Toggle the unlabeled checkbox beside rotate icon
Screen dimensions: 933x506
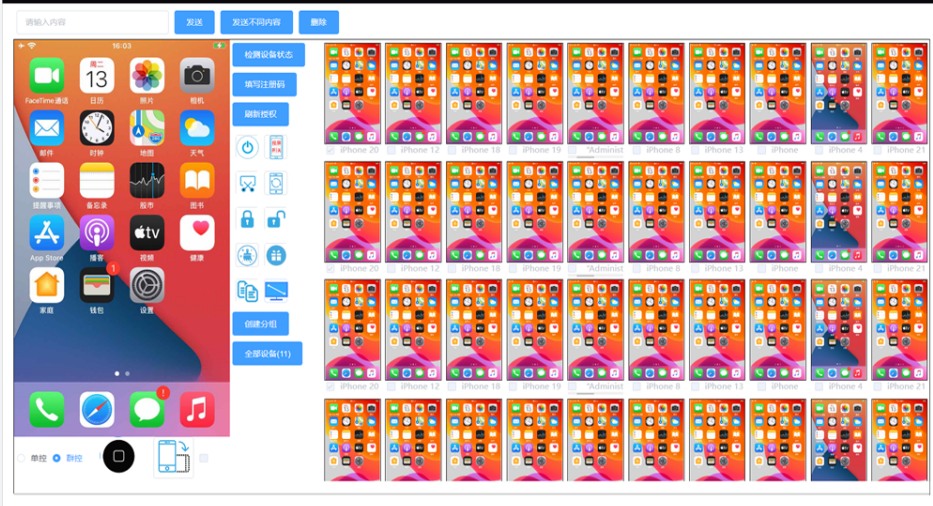[203, 458]
